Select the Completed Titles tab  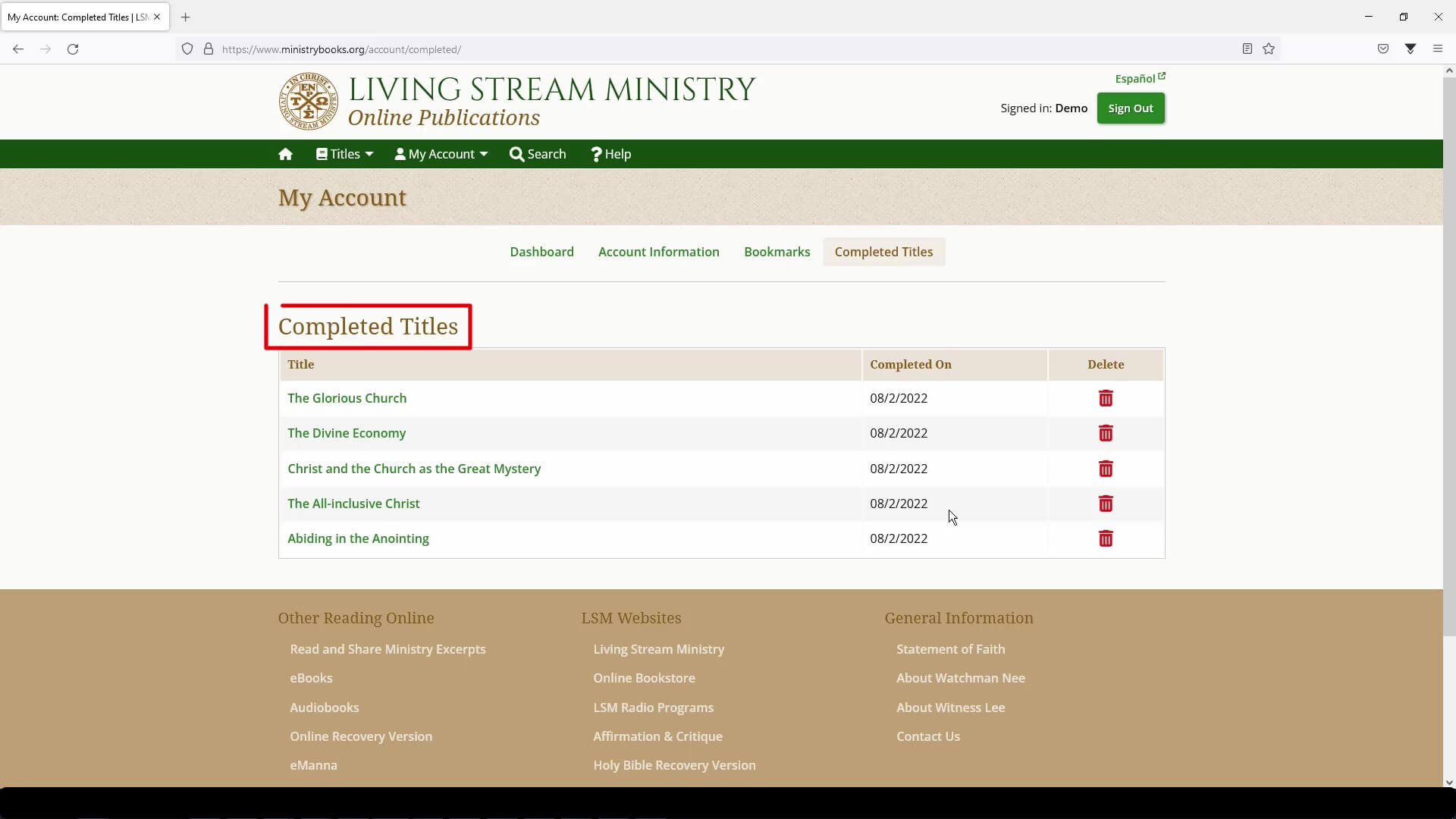click(x=883, y=252)
